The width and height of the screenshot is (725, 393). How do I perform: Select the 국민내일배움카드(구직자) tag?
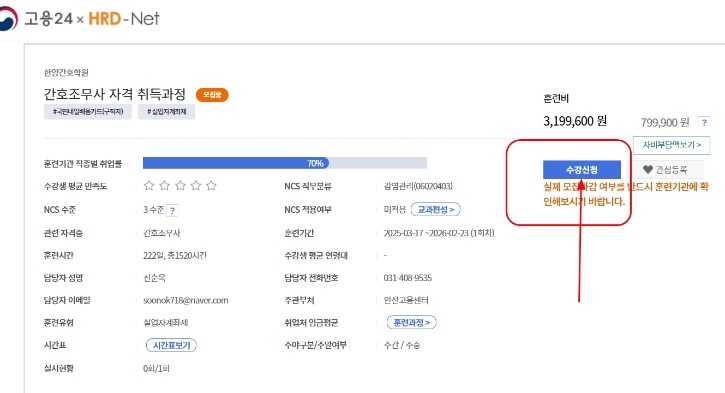[88, 111]
